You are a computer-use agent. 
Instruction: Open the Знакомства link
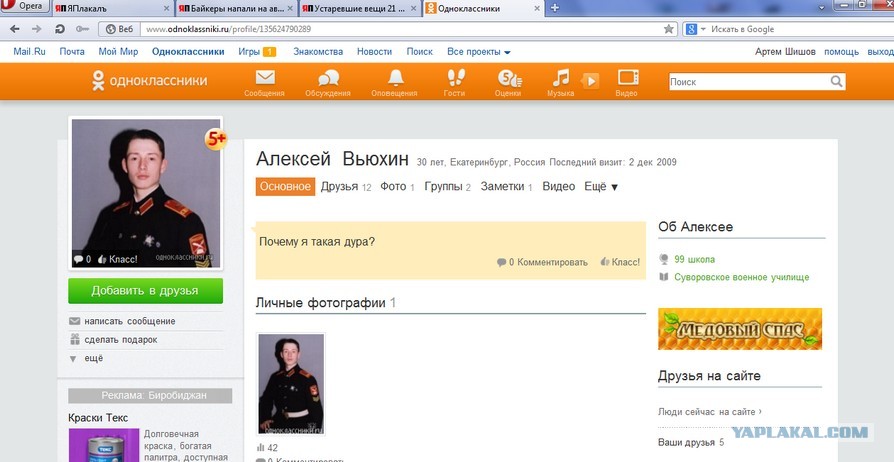[x=318, y=51]
